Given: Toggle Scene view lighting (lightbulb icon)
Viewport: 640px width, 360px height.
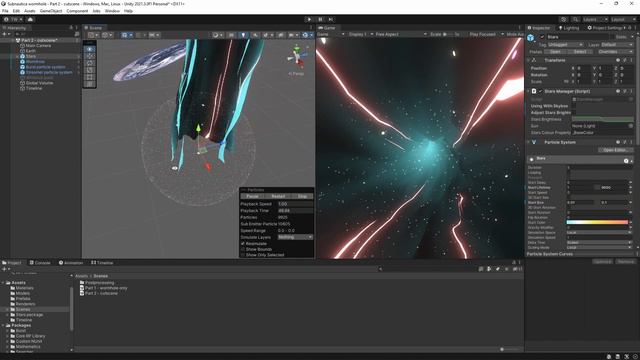Looking at the screenshot, I should [x=243, y=35].
